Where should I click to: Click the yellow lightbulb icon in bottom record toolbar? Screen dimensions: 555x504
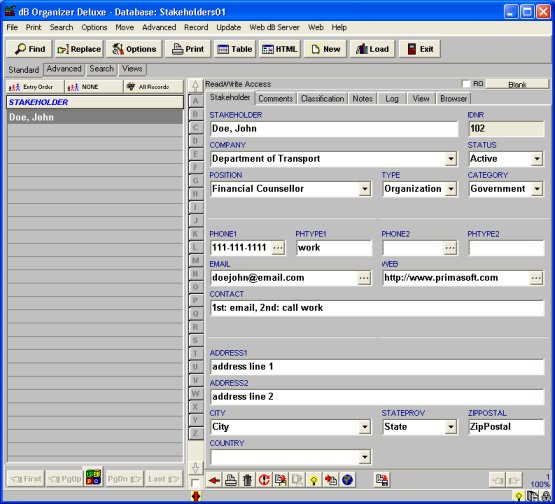(314, 480)
